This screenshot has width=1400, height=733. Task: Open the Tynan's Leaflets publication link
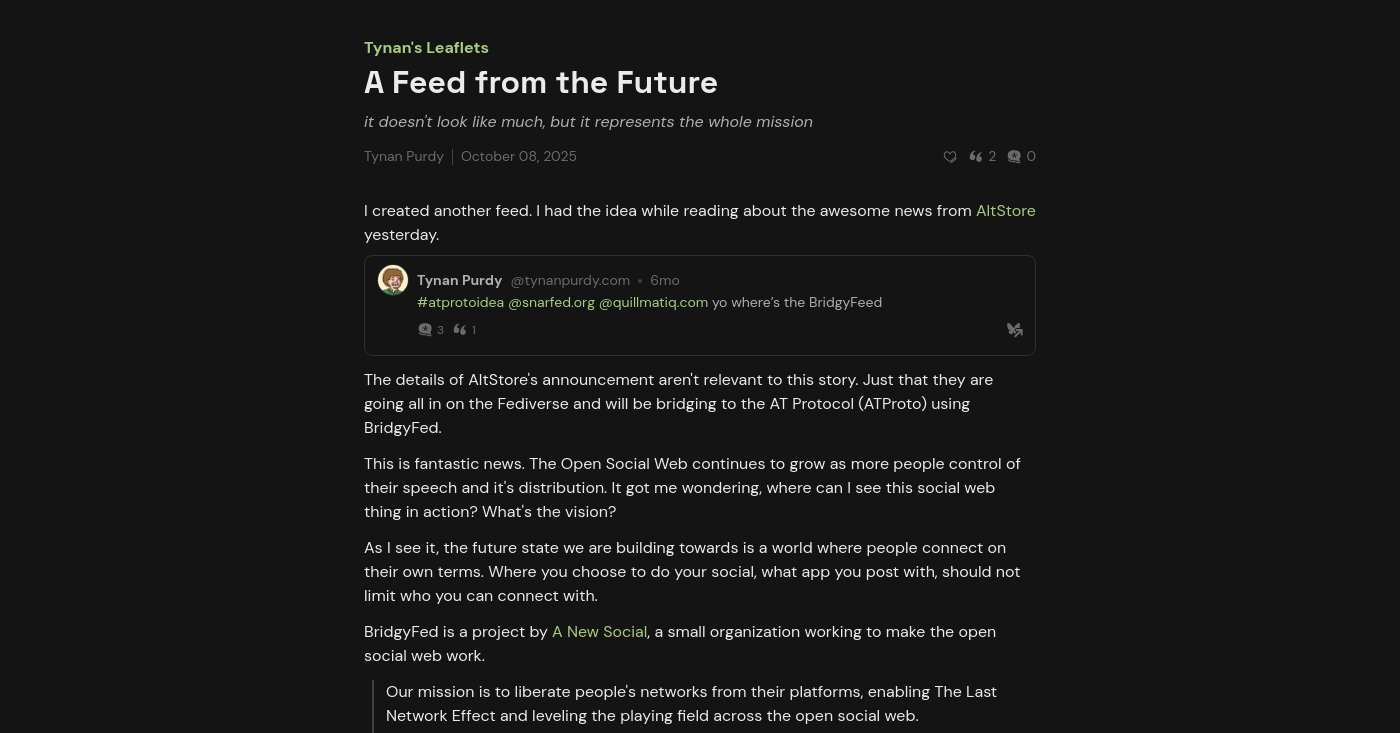click(426, 48)
